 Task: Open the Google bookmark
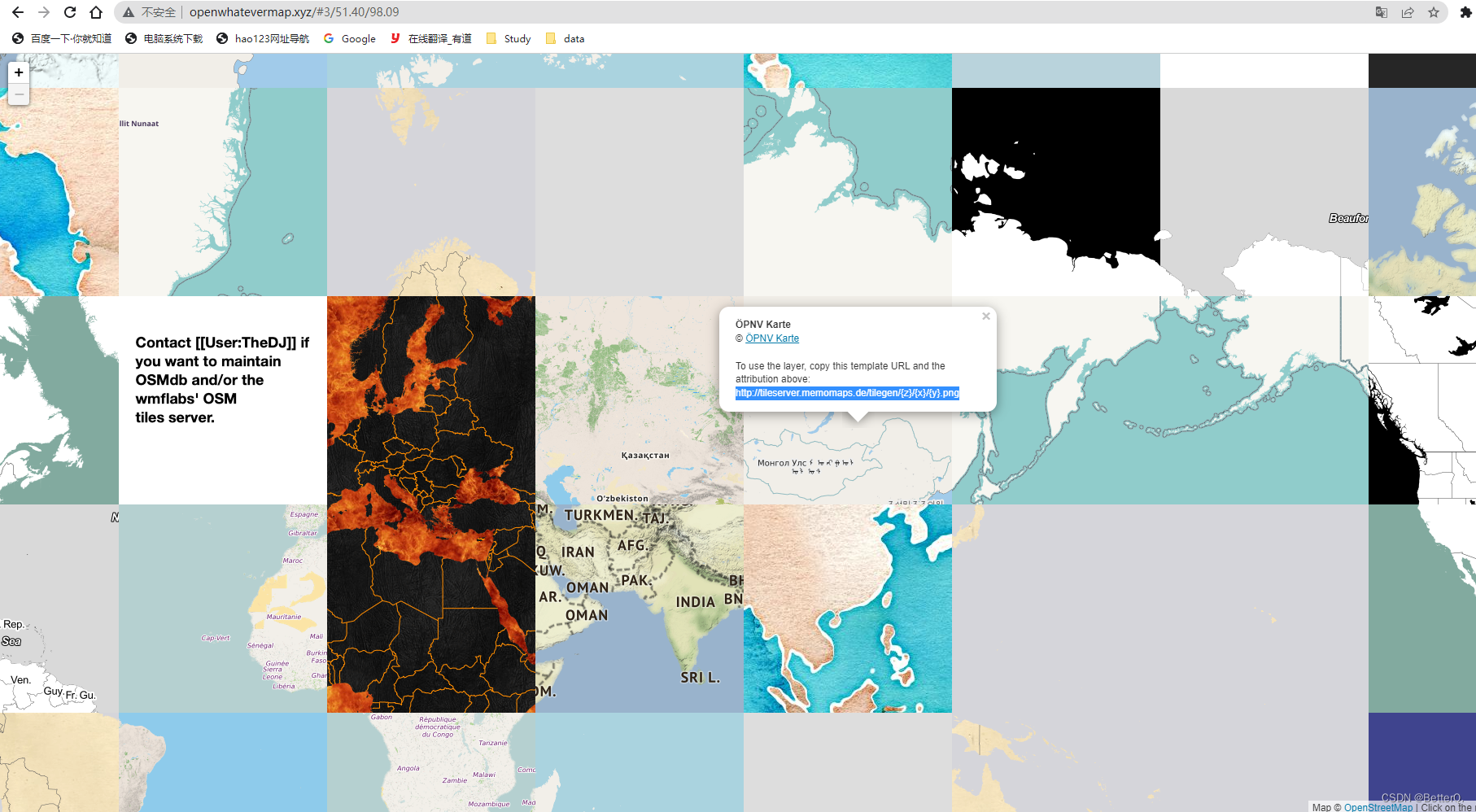click(350, 38)
